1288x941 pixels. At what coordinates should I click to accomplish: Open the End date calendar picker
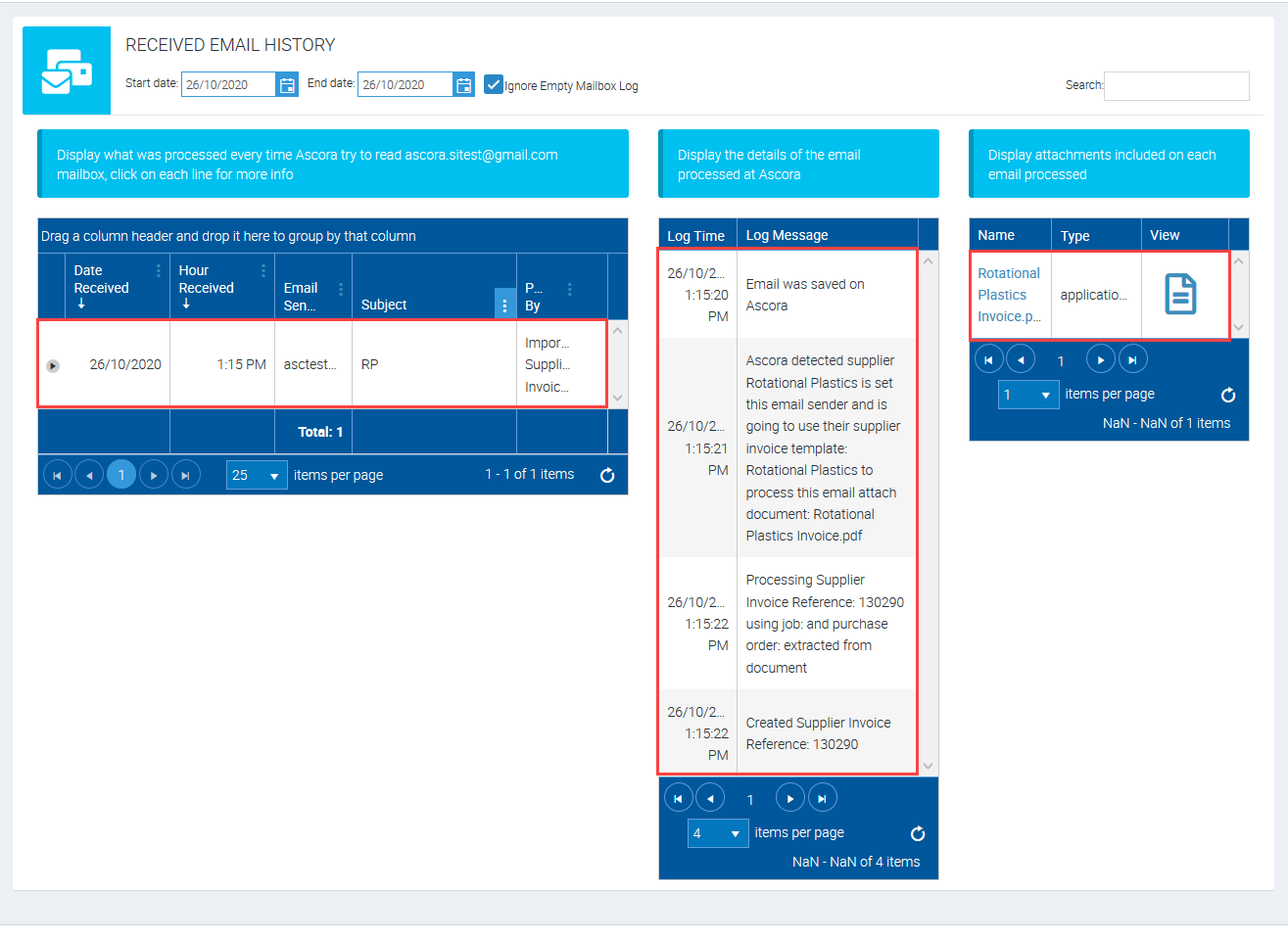click(x=464, y=85)
